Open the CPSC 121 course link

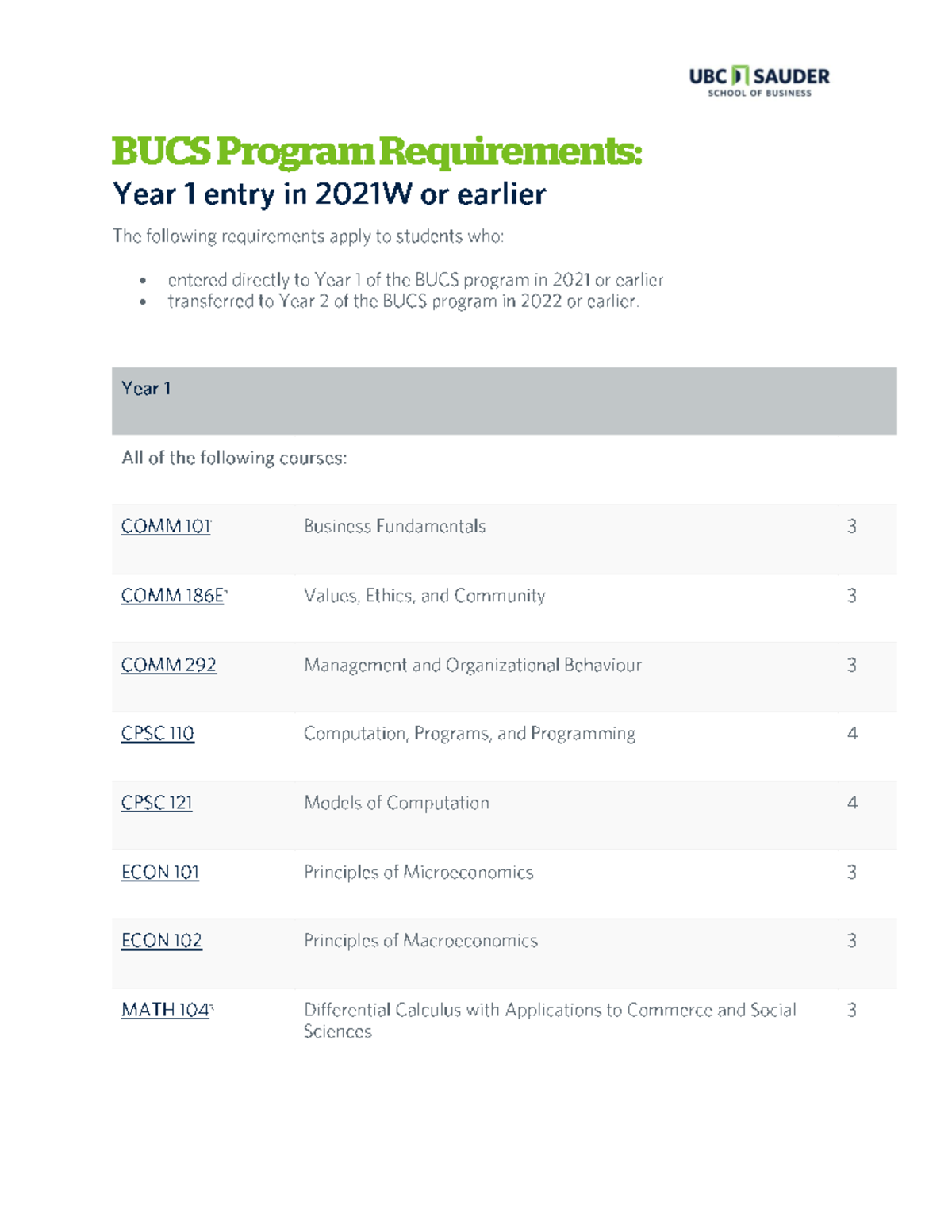click(156, 803)
